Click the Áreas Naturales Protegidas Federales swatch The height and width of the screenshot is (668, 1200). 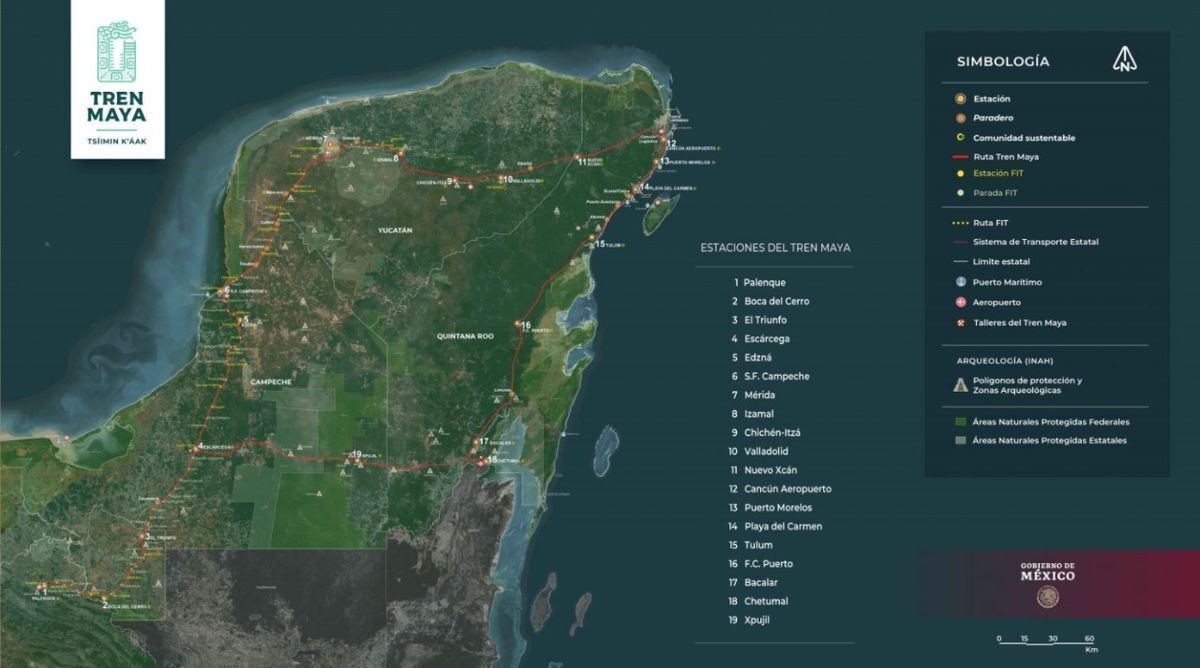coord(960,422)
